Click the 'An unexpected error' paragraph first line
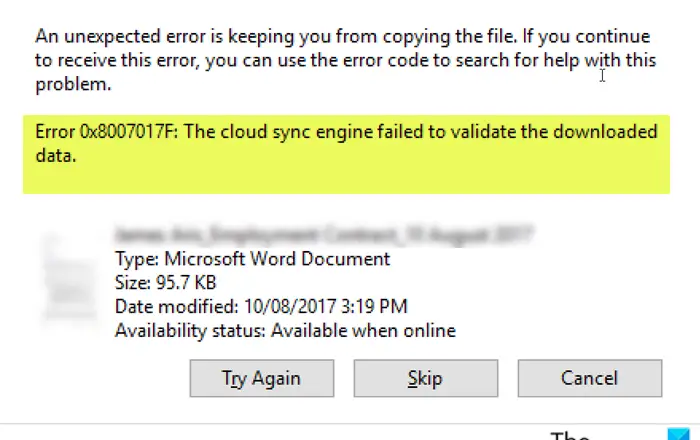 (342, 37)
